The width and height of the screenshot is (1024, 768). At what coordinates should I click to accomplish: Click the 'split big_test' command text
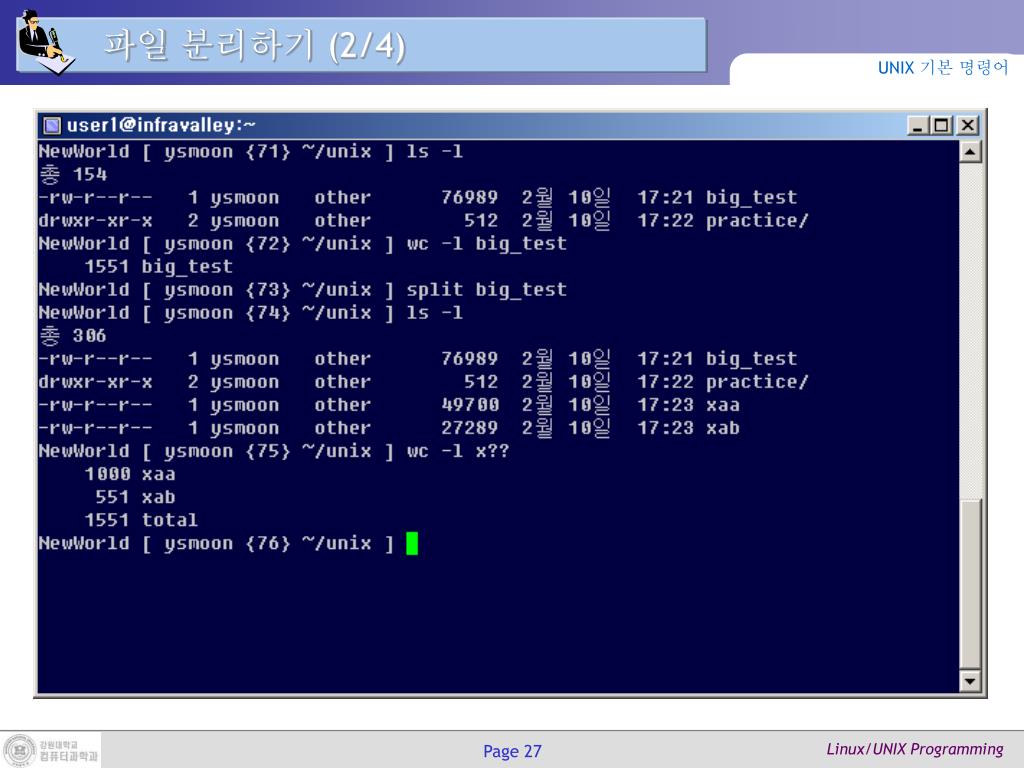point(487,290)
